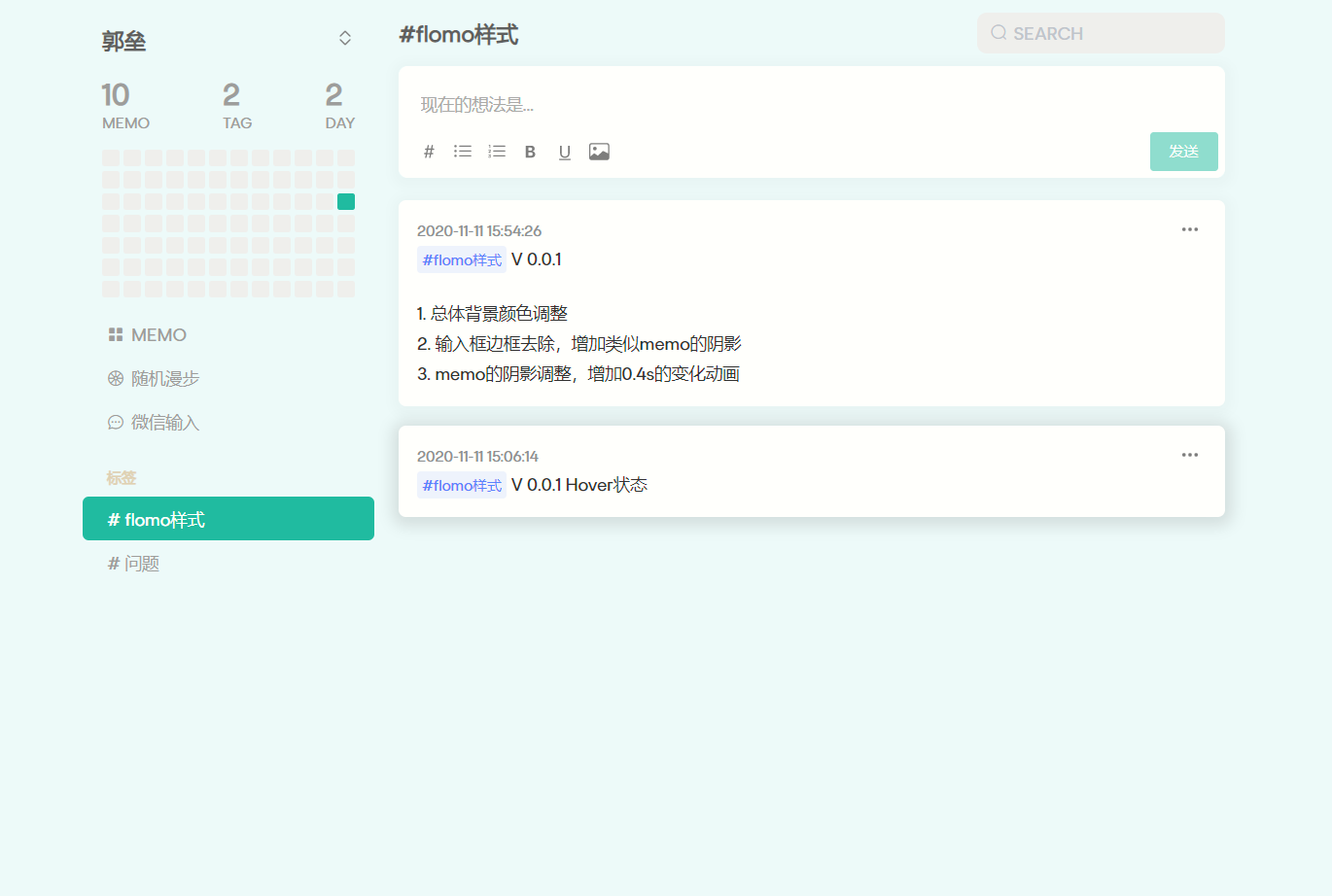Click inside the SEARCH input field
Viewport: 1332px width, 896px height.
click(x=1099, y=32)
